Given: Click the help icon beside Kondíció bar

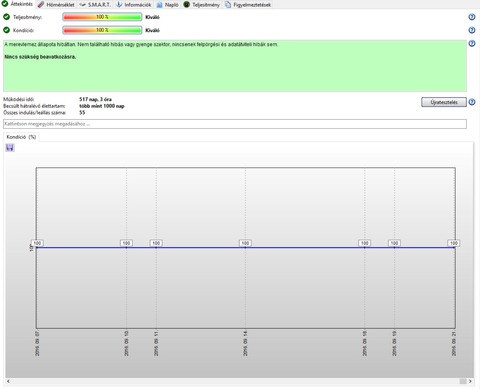Looking at the screenshot, I should click(472, 30).
